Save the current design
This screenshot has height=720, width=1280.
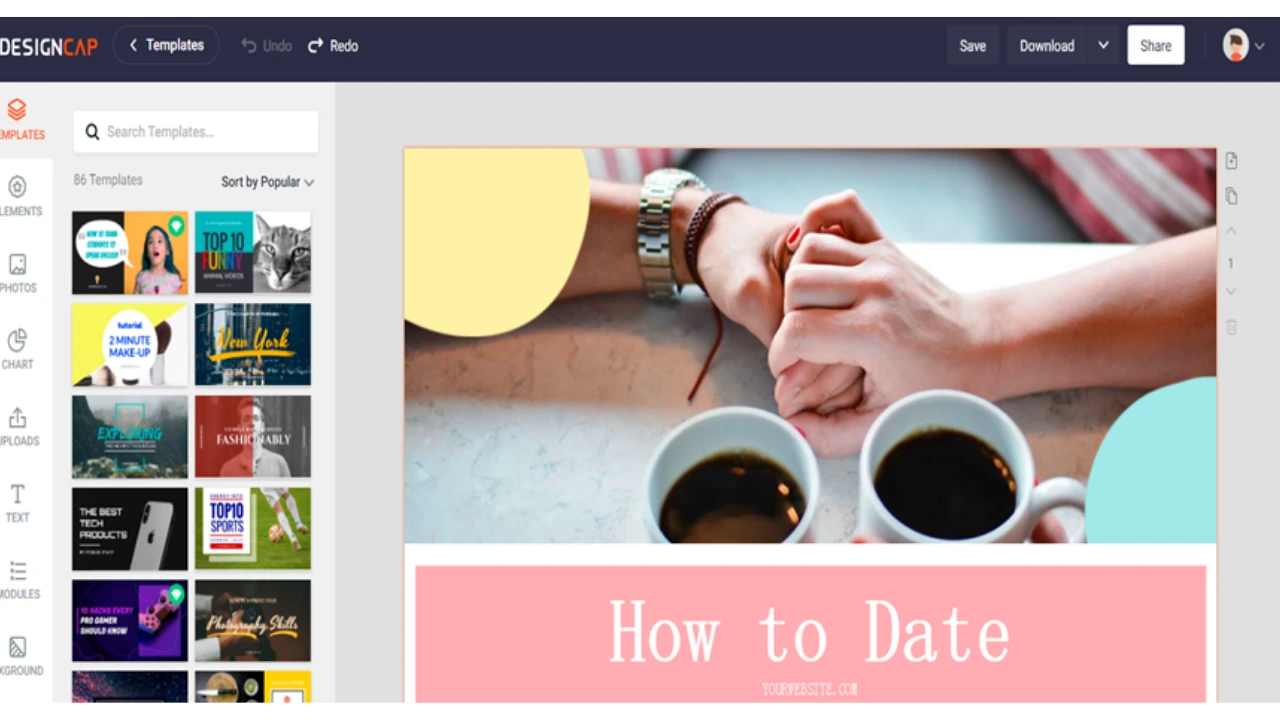point(972,46)
